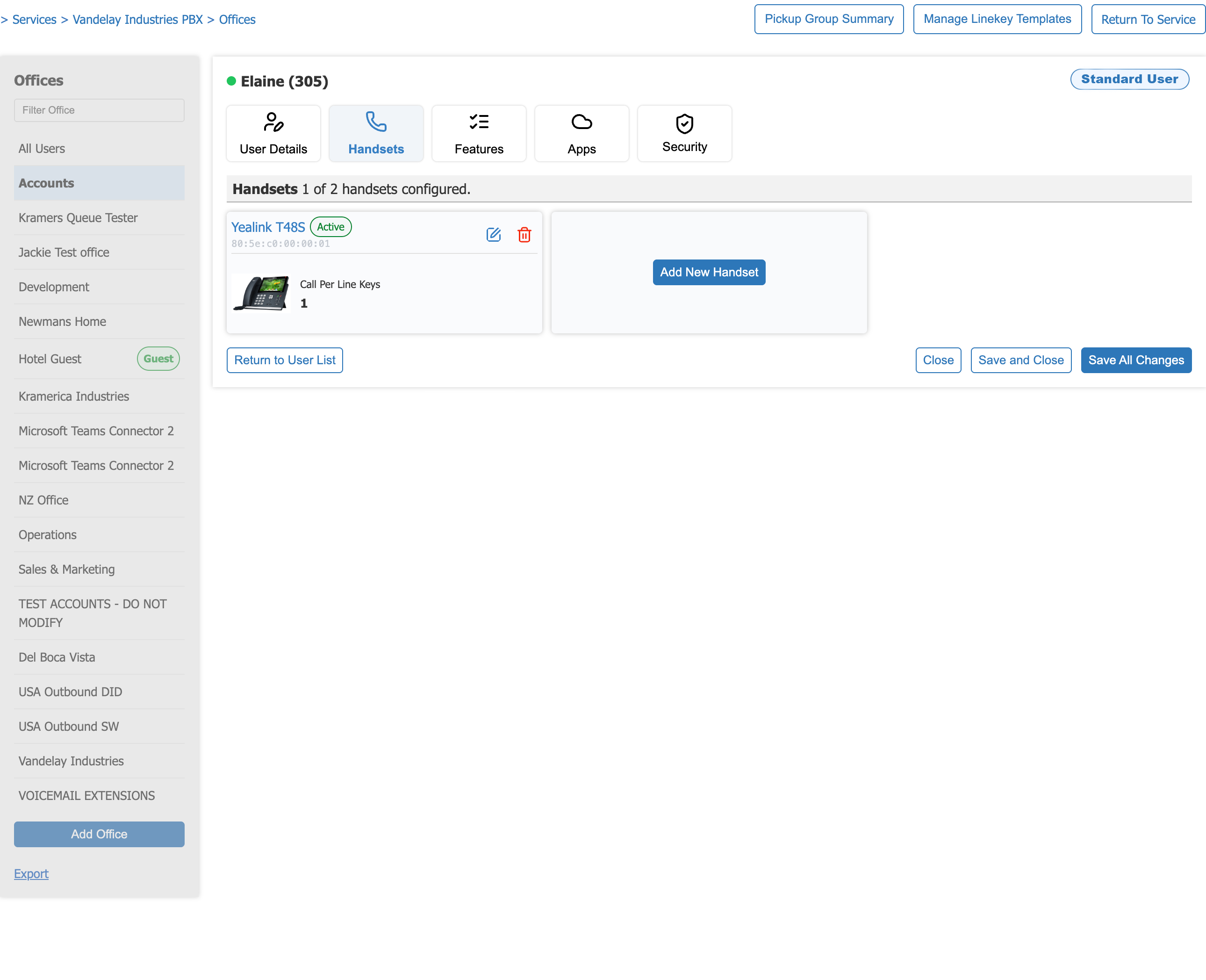Screen dimensions: 1206x980
Task: Delete the Yealink T48S handset via trash icon
Action: coord(524,234)
